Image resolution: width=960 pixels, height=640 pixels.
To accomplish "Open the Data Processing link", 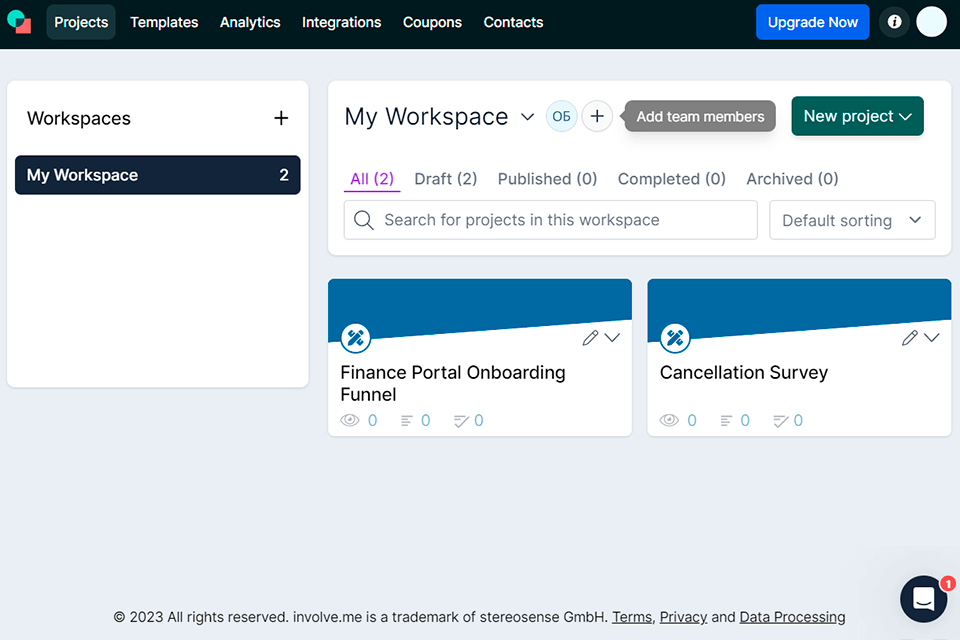I will [x=792, y=617].
